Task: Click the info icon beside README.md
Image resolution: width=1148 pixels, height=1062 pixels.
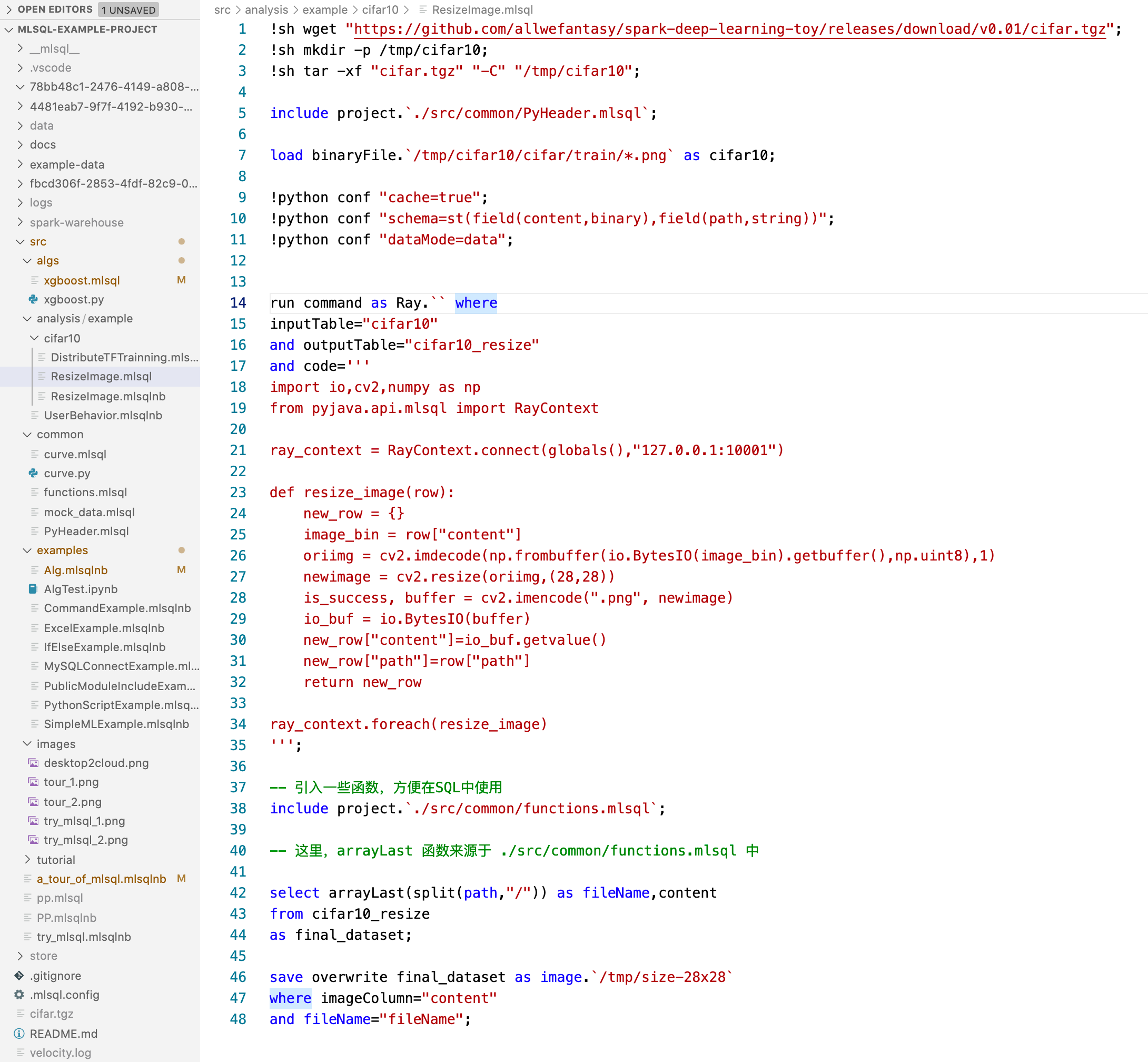Action: (x=19, y=1034)
